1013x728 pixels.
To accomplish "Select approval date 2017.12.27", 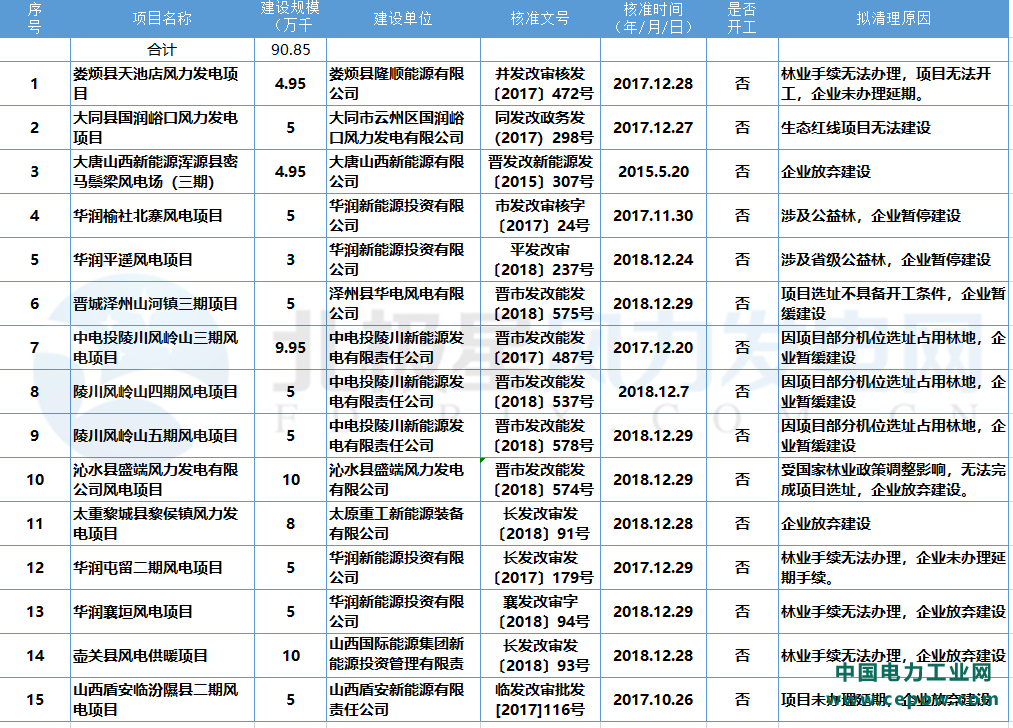I will click(653, 127).
